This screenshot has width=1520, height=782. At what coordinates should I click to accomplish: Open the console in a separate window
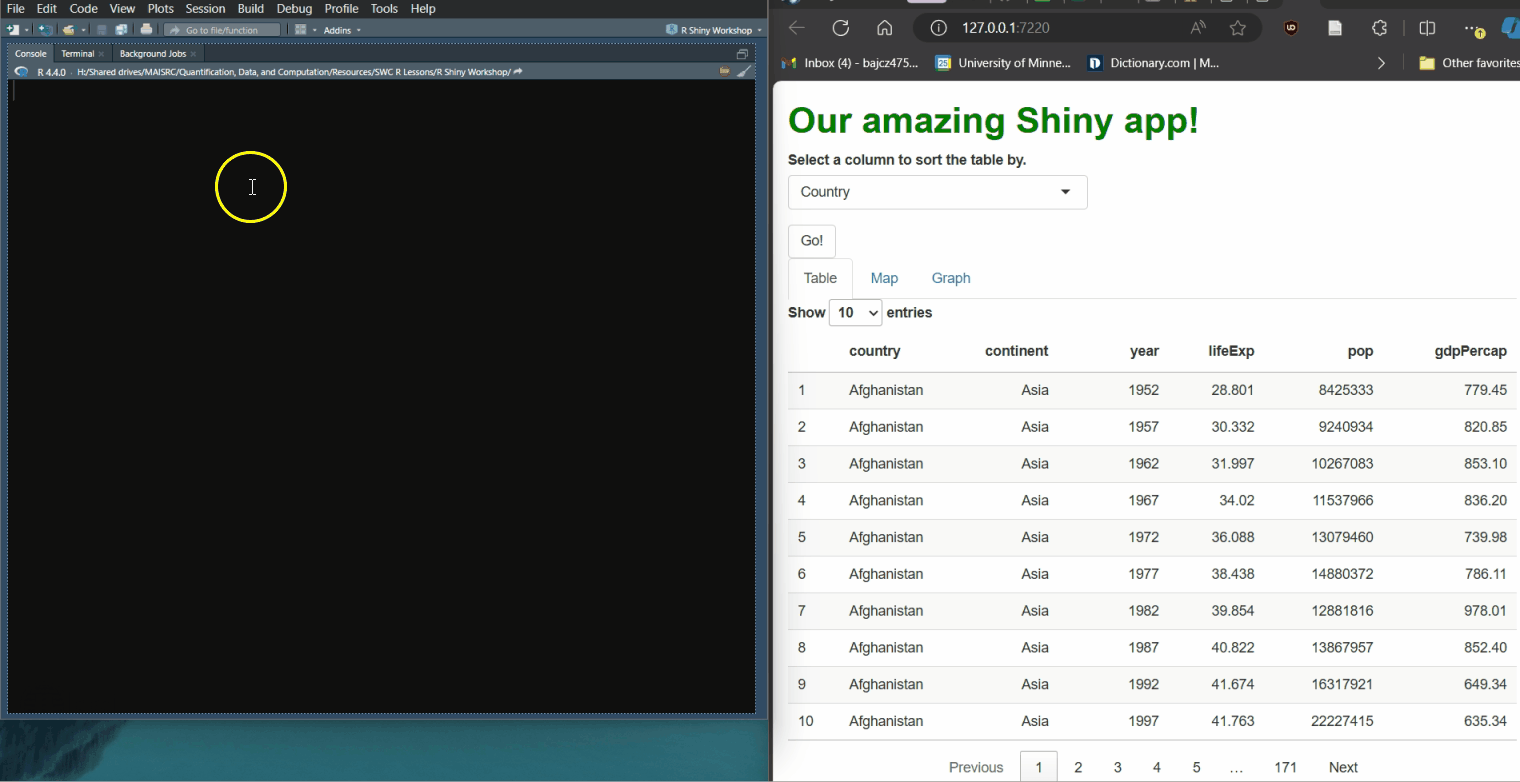(x=742, y=54)
